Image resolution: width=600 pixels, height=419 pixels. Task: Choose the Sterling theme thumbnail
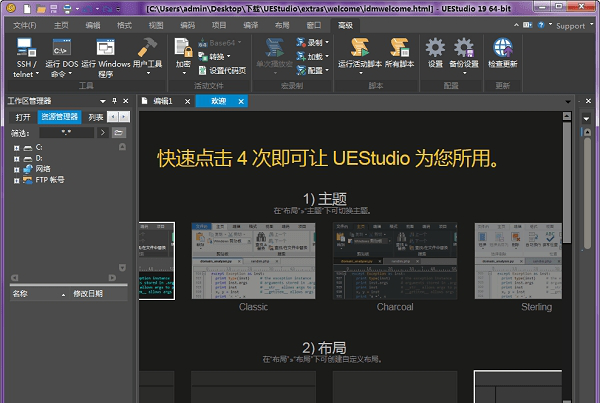pyautogui.click(x=518, y=261)
